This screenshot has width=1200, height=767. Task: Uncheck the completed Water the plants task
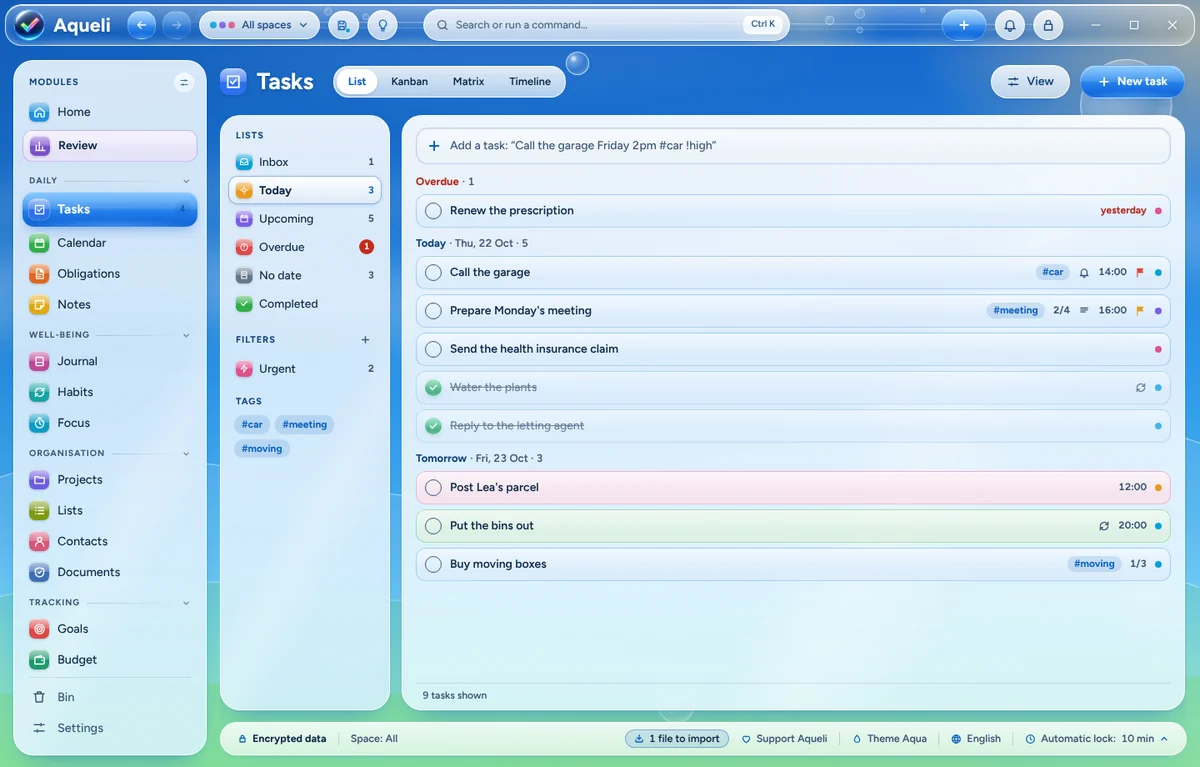point(433,388)
